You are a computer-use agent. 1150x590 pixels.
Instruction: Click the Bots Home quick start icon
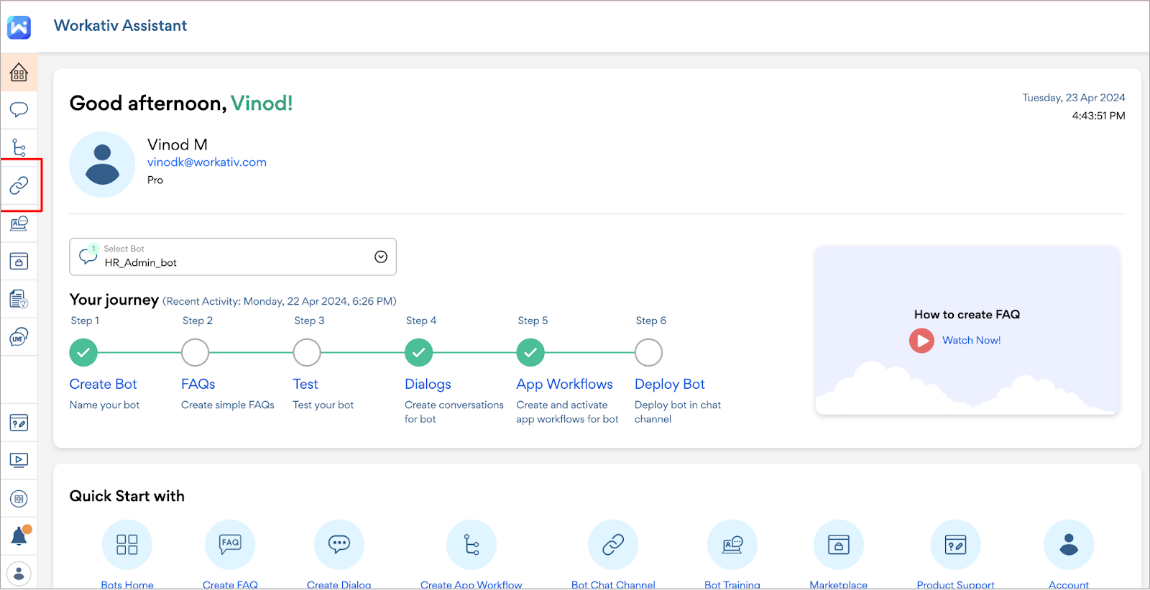(127, 545)
